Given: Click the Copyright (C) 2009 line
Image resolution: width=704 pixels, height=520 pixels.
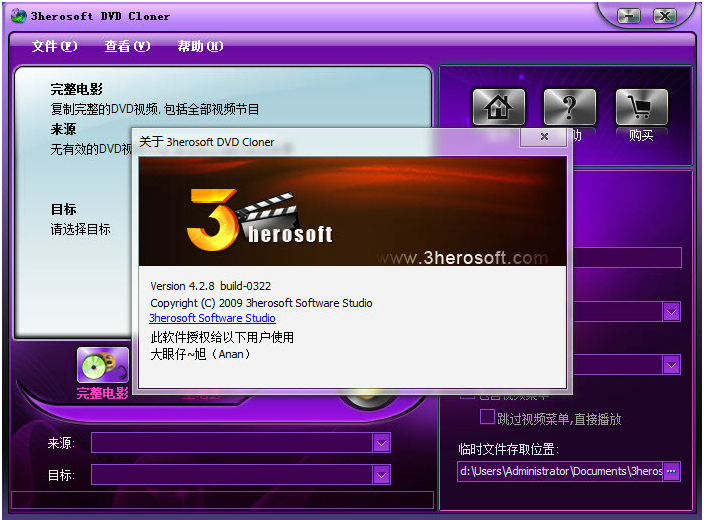Looking at the screenshot, I should (x=261, y=303).
